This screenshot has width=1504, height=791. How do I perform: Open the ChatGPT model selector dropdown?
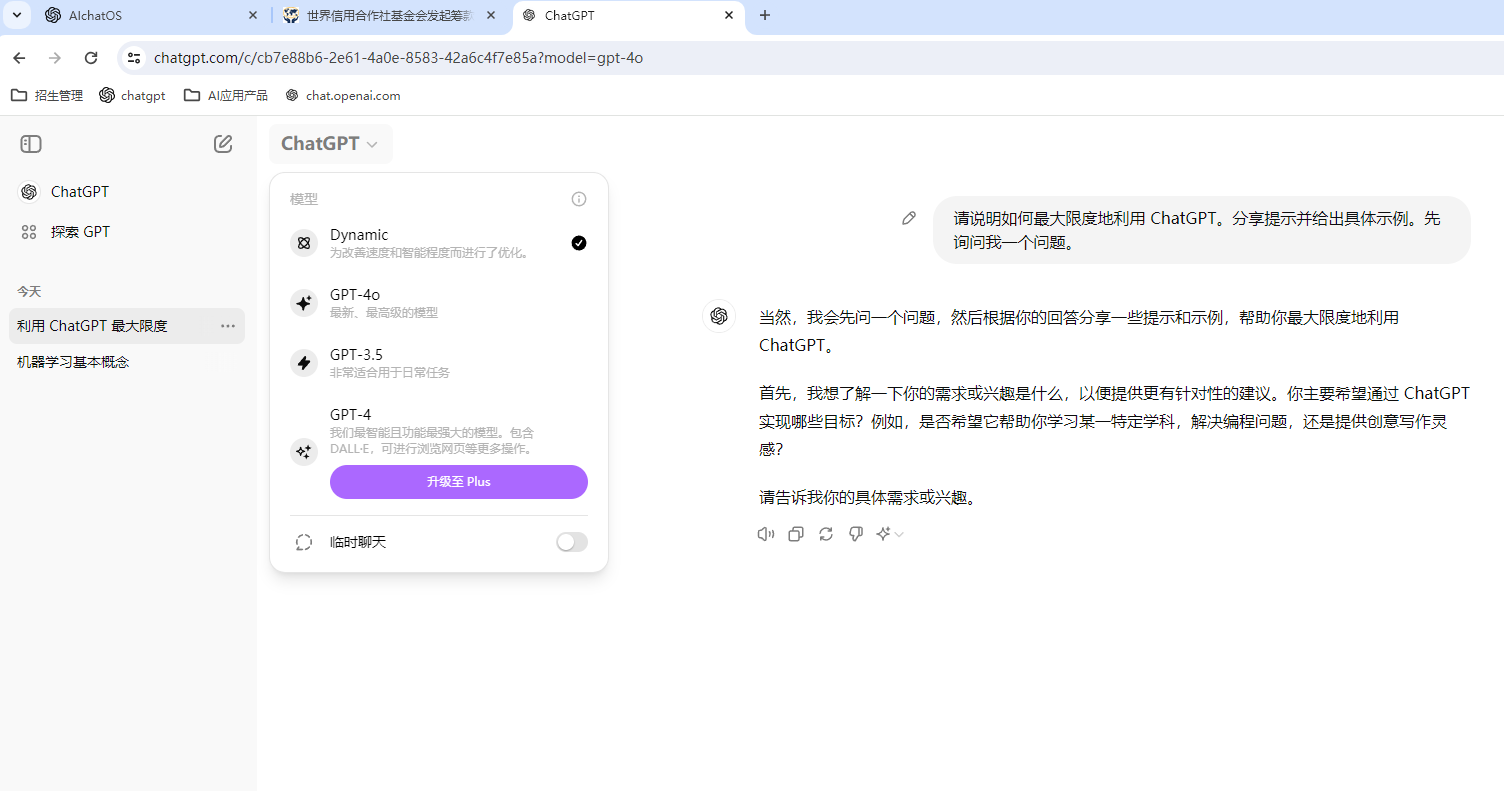330,144
